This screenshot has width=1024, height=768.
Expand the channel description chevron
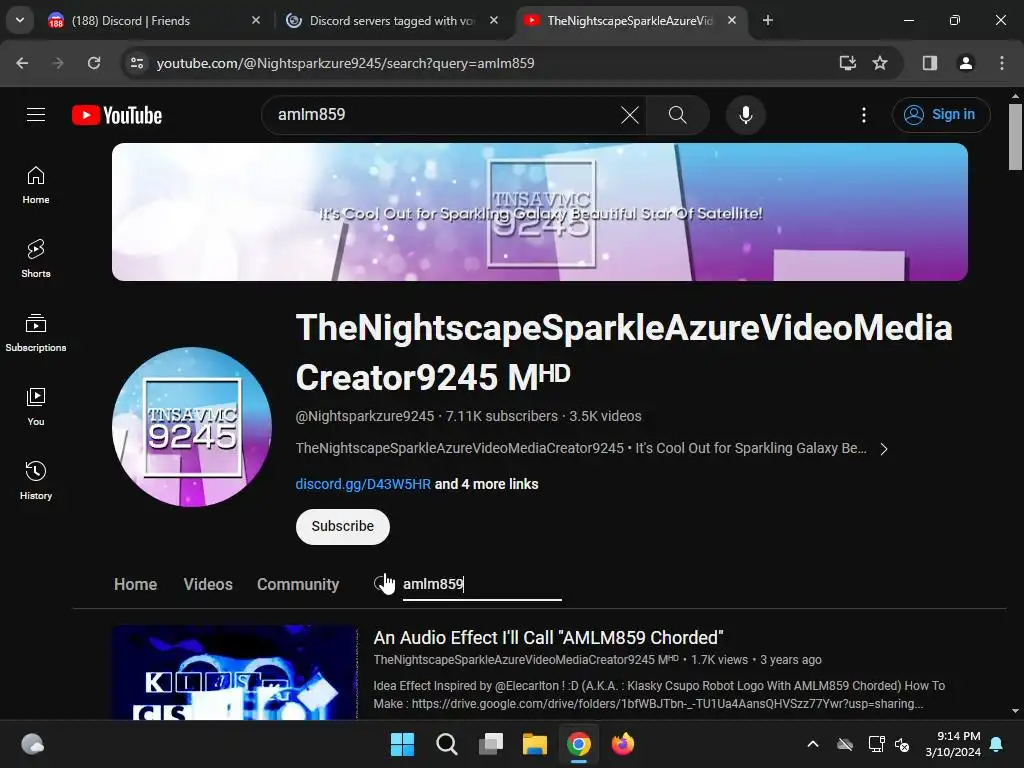(884, 449)
